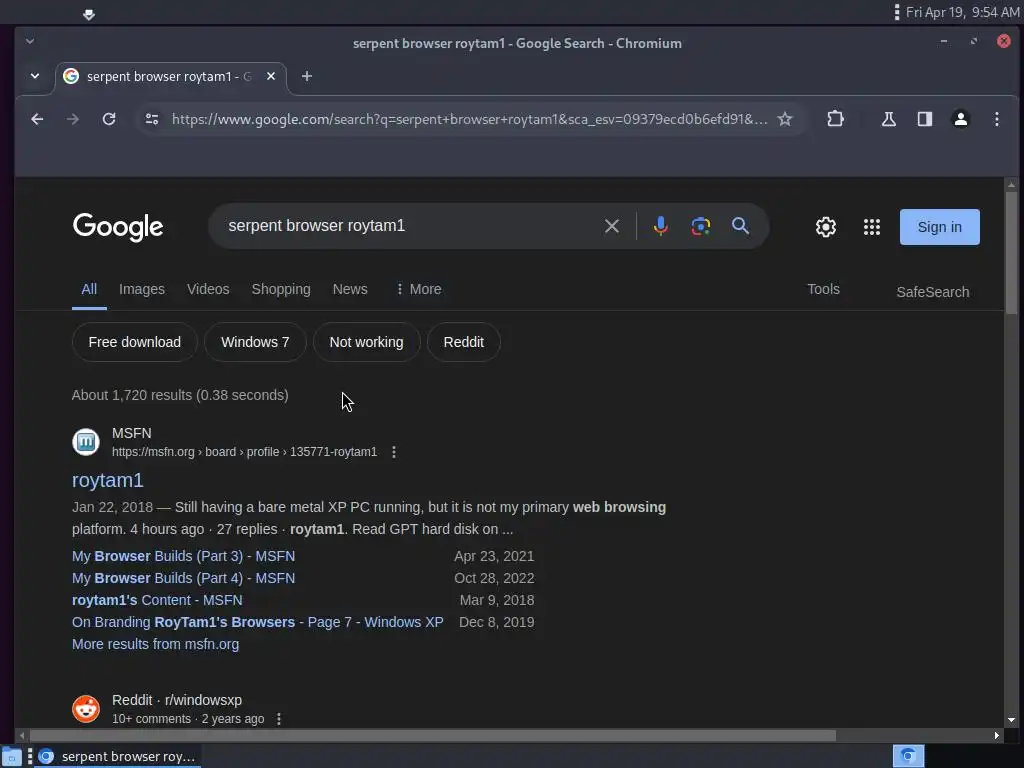Close the 'serpent browser roytam1' tab
Screen dimensions: 1024x768
[x=271, y=76]
